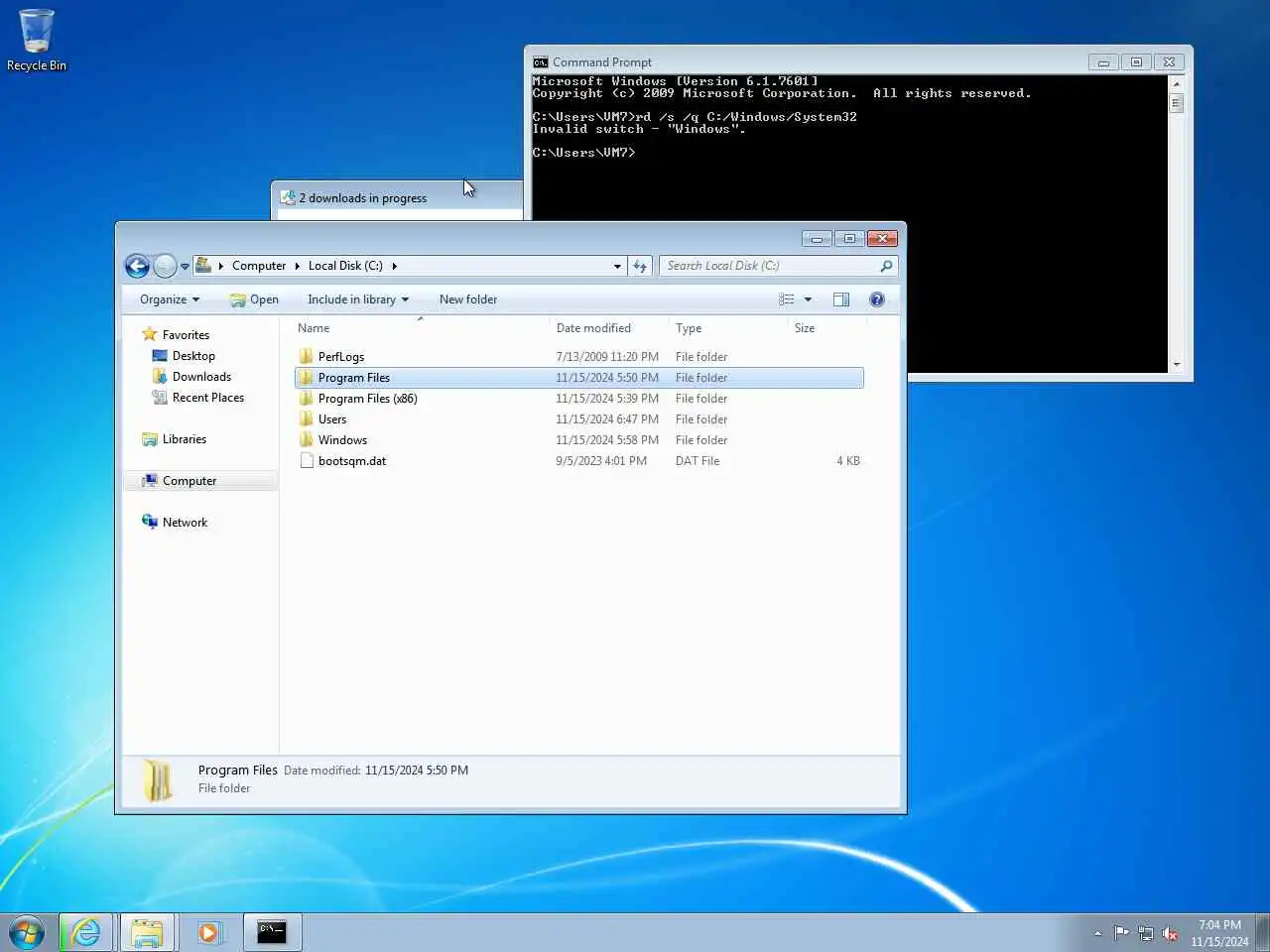
Task: Open the Recycle Bin desktop icon
Action: click(36, 40)
